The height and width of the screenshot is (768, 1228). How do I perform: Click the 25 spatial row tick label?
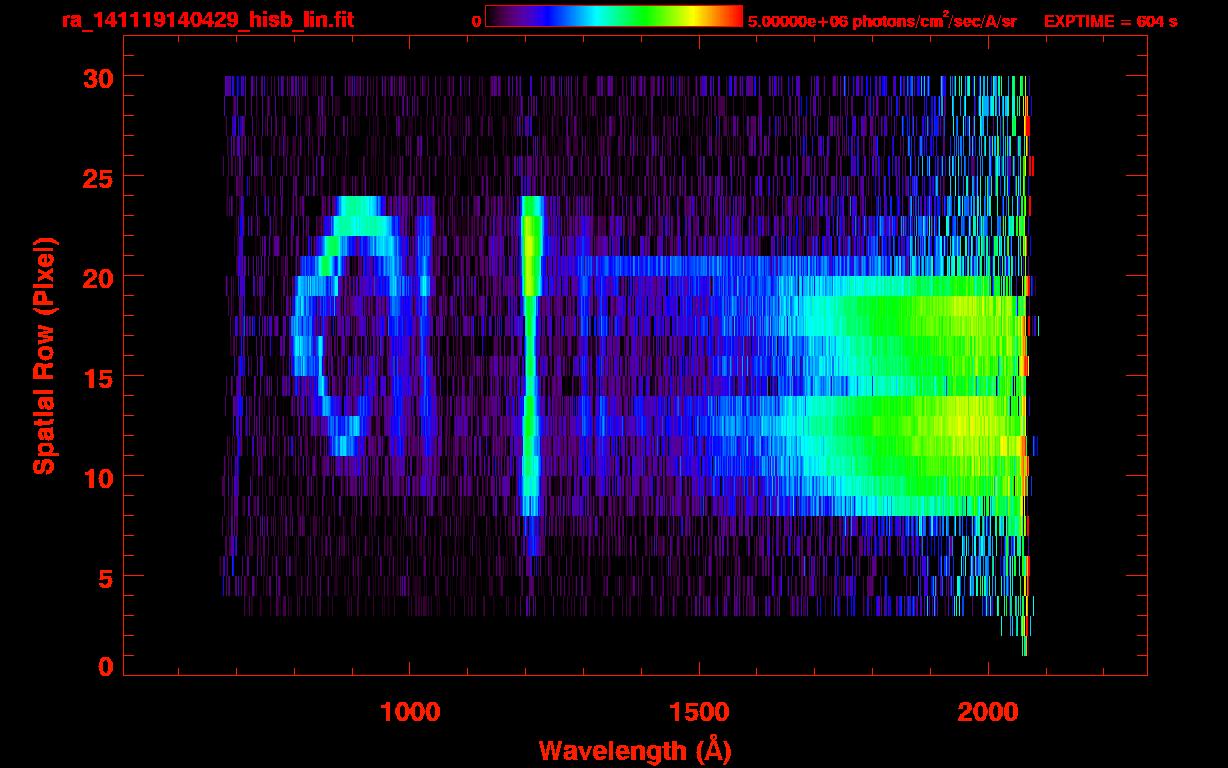(x=97, y=177)
